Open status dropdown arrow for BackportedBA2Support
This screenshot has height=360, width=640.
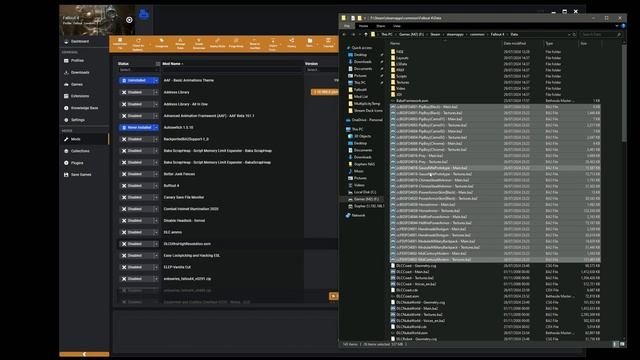pos(156,139)
